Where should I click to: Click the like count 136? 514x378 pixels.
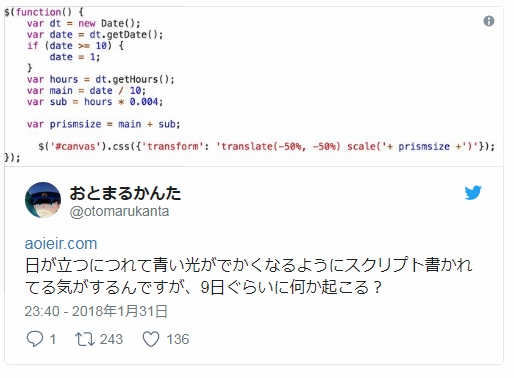(178, 339)
